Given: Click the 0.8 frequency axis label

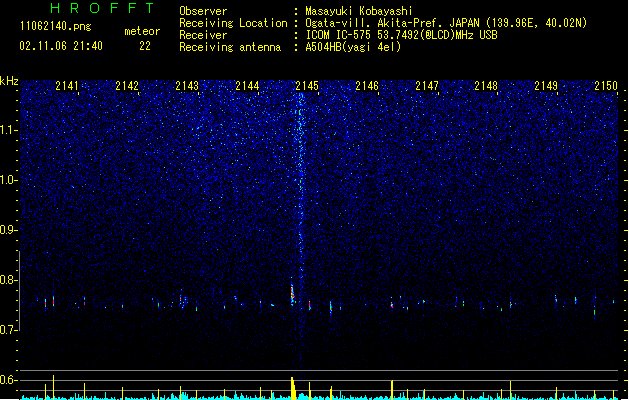Looking at the screenshot, I should pyautogui.click(x=8, y=280).
